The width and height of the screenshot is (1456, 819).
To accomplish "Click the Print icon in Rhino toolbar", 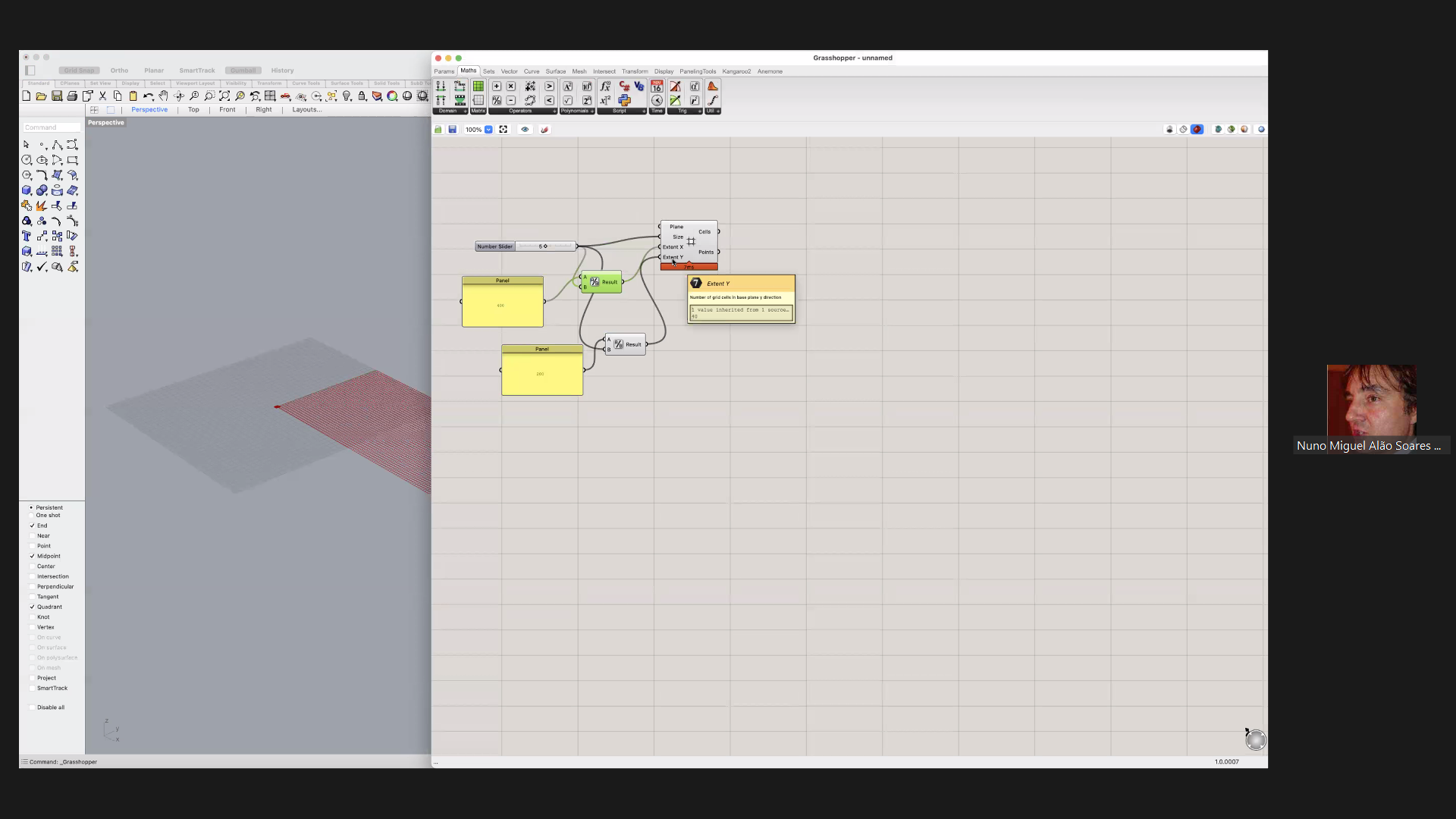I will [72, 96].
